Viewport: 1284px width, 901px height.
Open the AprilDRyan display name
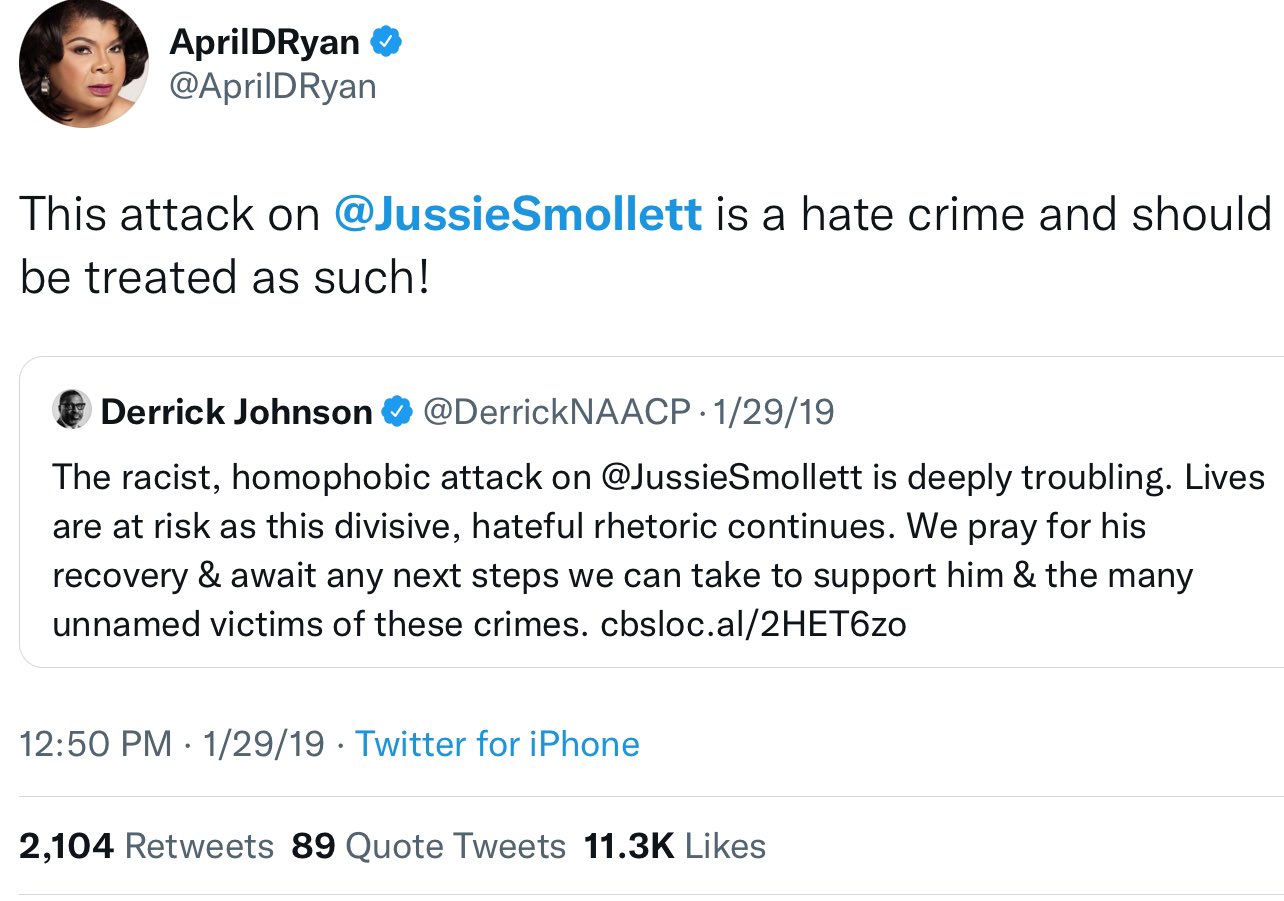(264, 41)
